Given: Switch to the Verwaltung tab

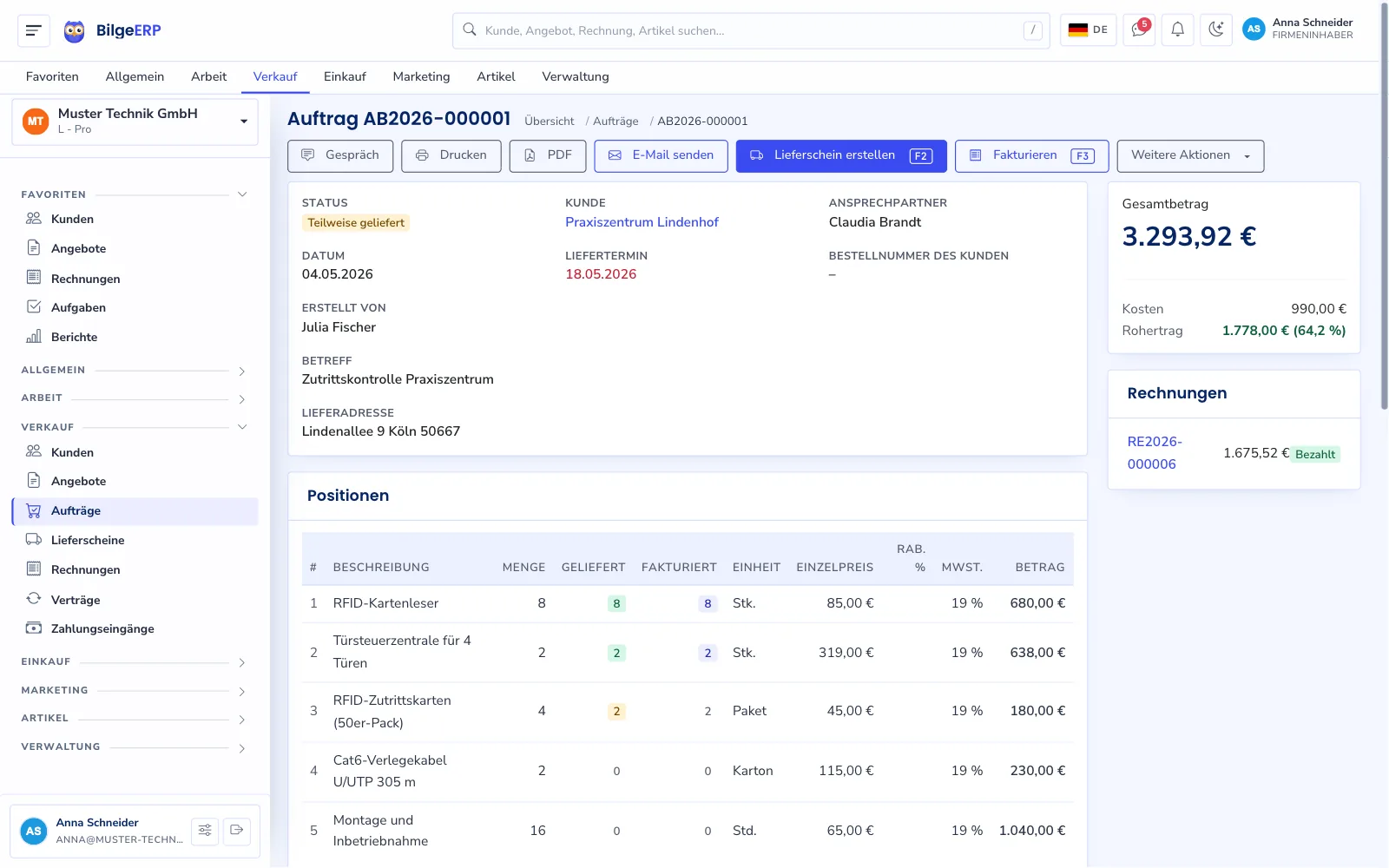Looking at the screenshot, I should tap(576, 76).
